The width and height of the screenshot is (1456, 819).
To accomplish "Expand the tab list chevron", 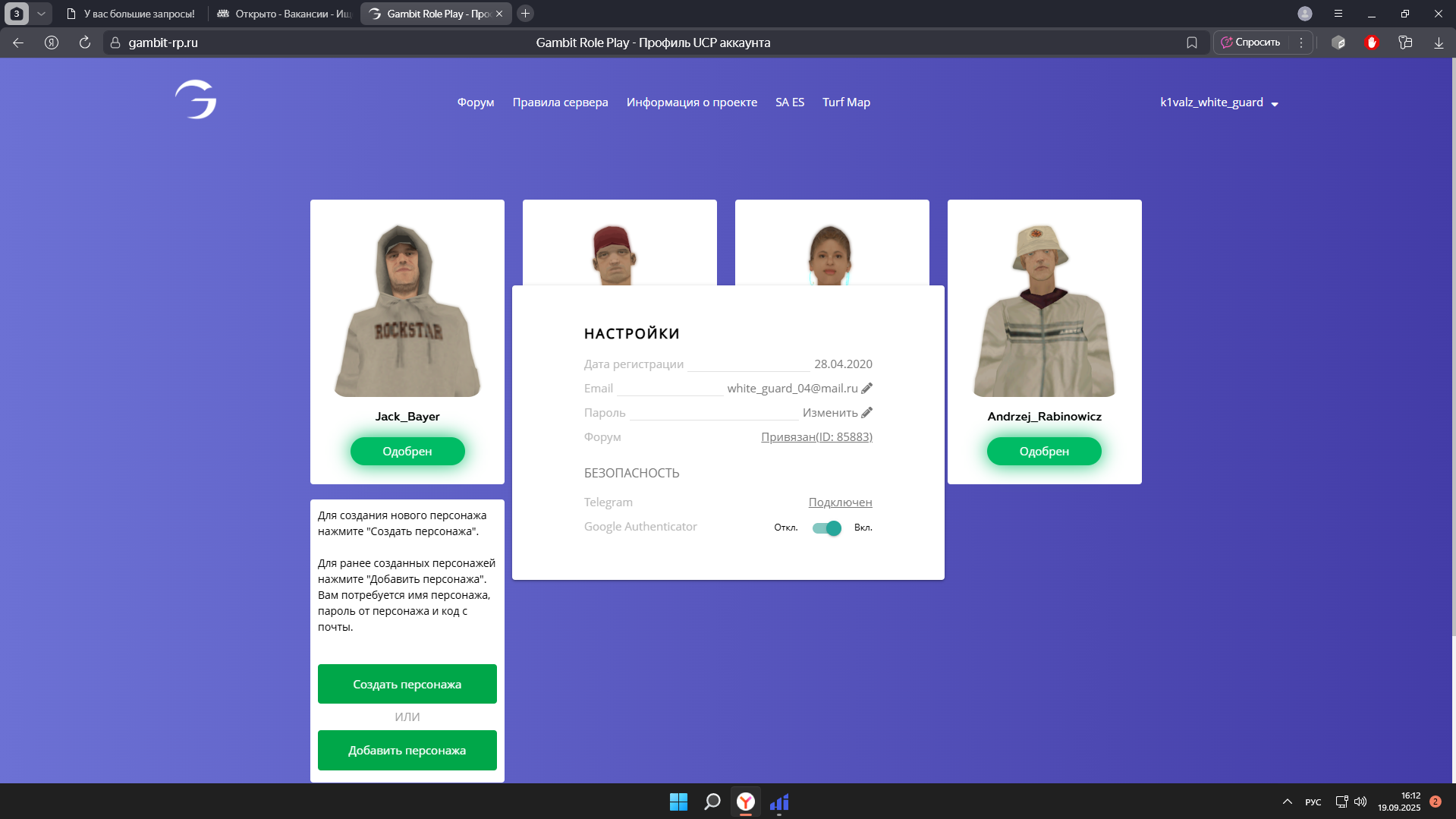I will pyautogui.click(x=41, y=14).
